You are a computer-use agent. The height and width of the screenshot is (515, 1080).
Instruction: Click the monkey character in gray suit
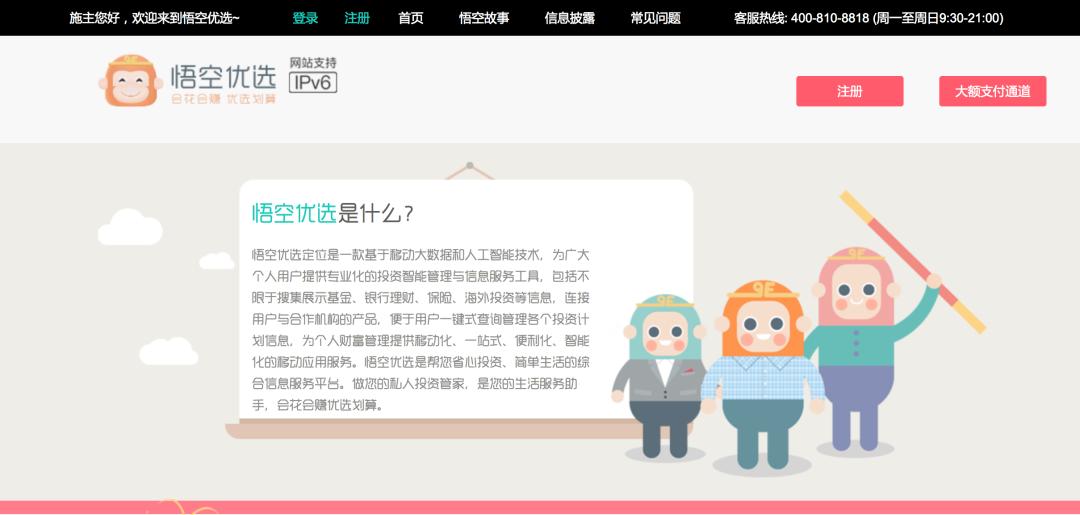pos(659,377)
